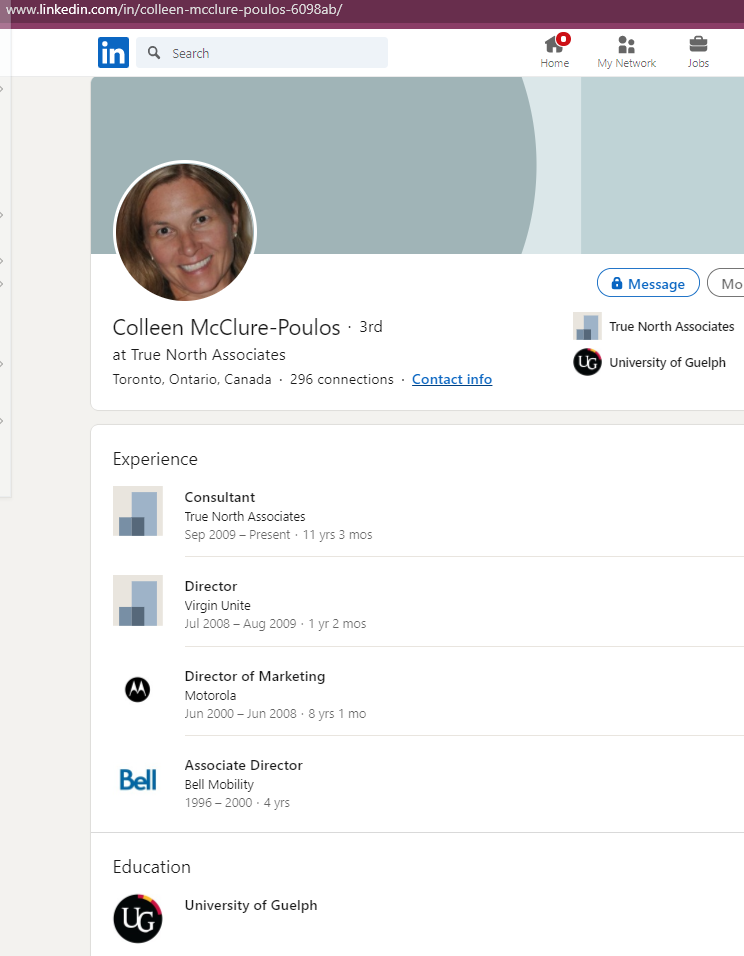Open University of Guelph in profile header

[x=667, y=362]
